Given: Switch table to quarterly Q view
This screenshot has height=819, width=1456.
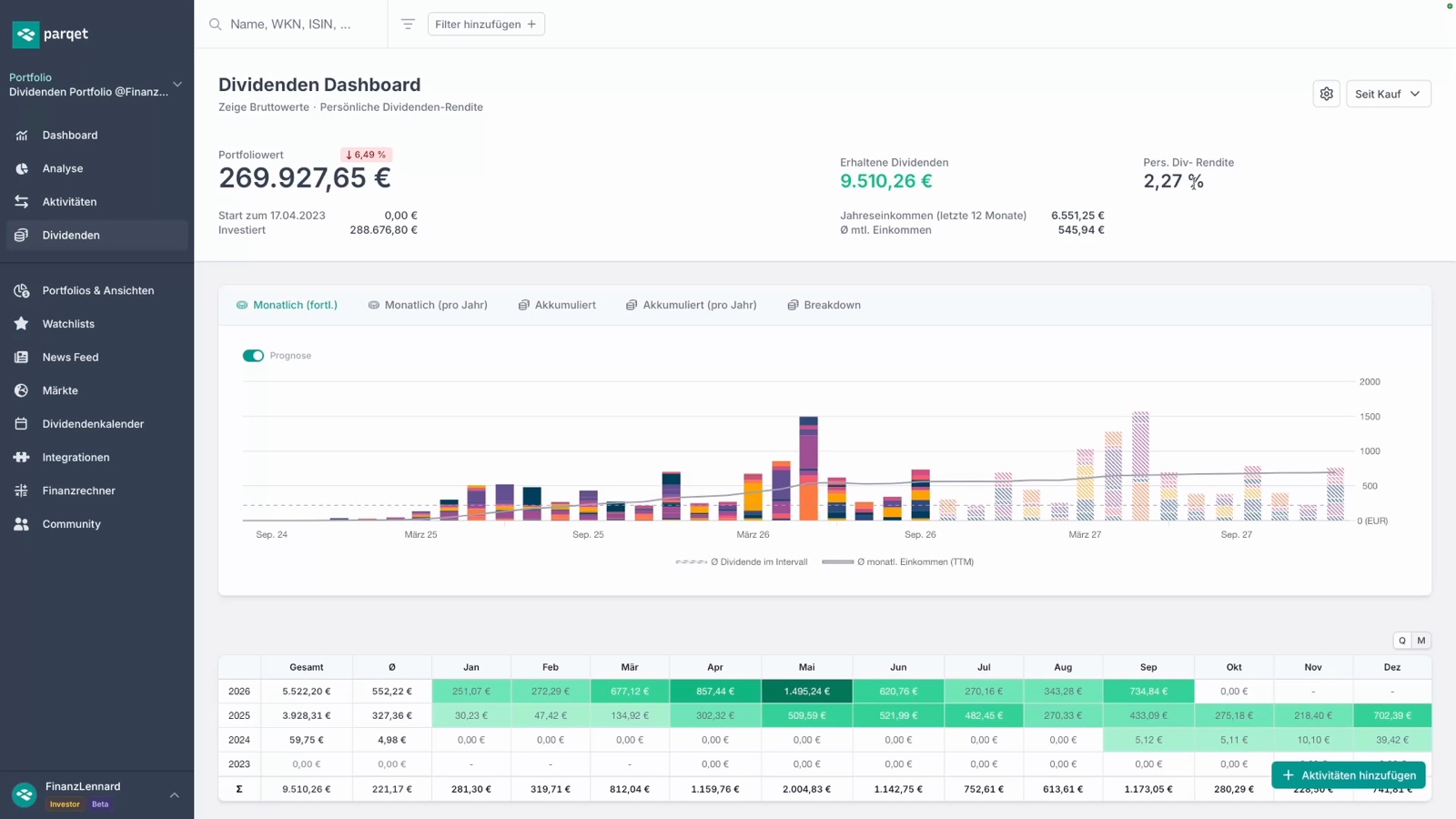Looking at the screenshot, I should [1402, 641].
